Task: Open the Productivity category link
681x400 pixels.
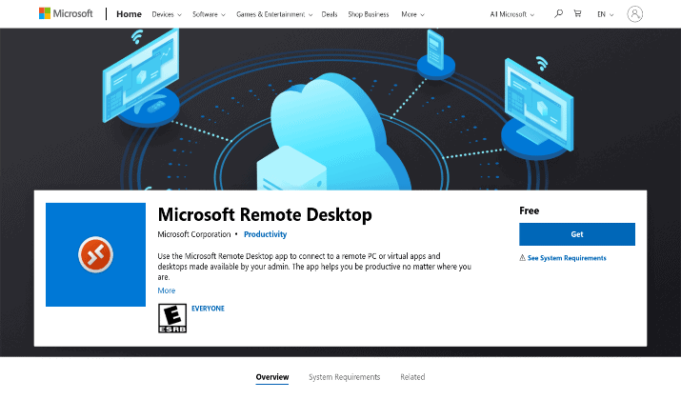Action: pyautogui.click(x=265, y=234)
